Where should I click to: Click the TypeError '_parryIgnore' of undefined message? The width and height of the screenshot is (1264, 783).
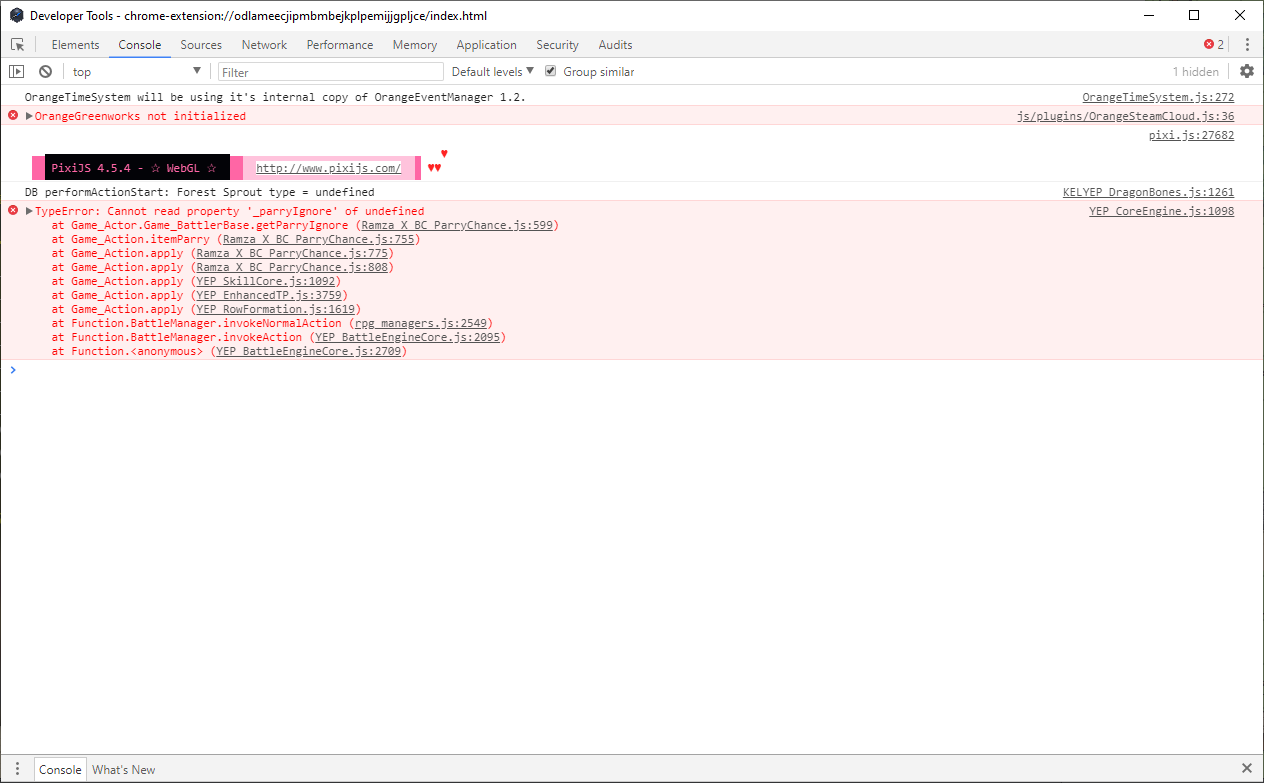click(x=229, y=211)
